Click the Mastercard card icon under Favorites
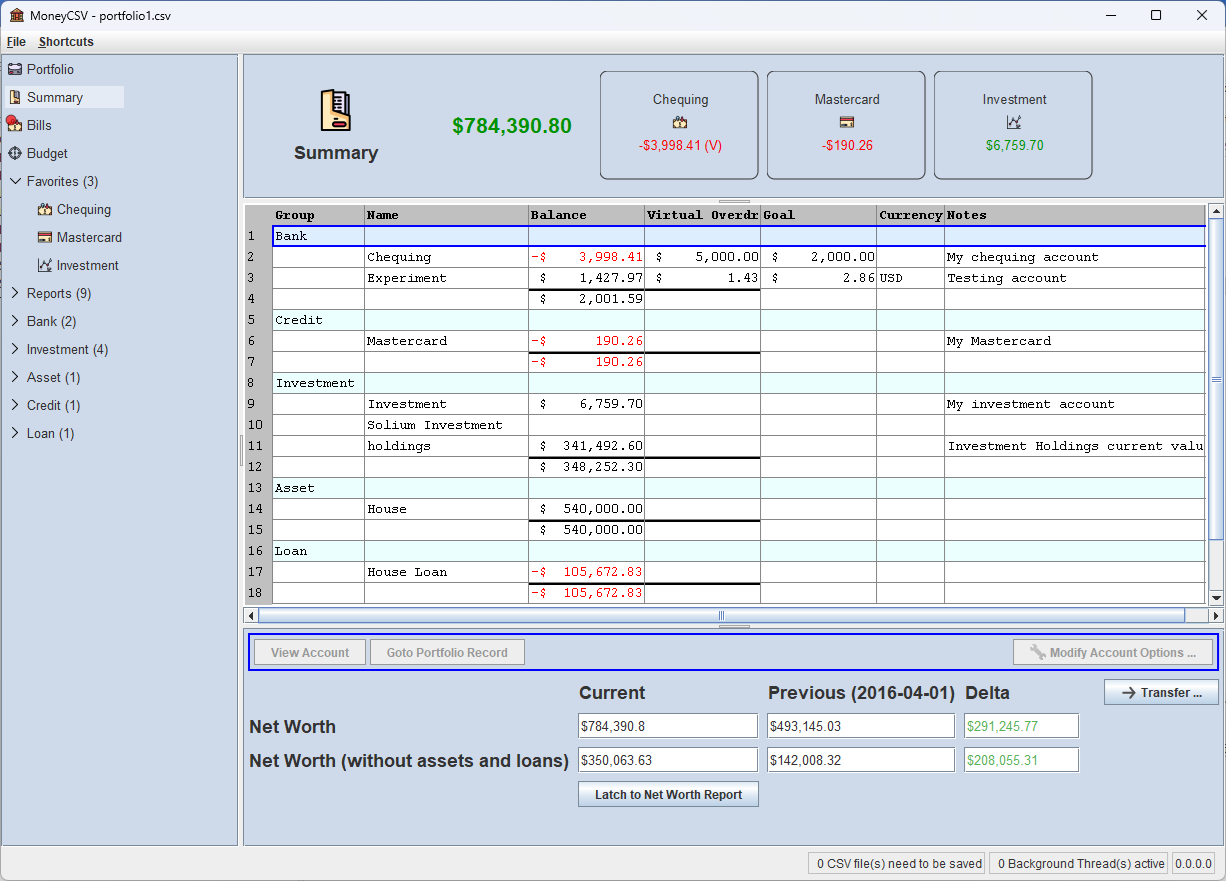This screenshot has height=881, width=1226. [45, 237]
